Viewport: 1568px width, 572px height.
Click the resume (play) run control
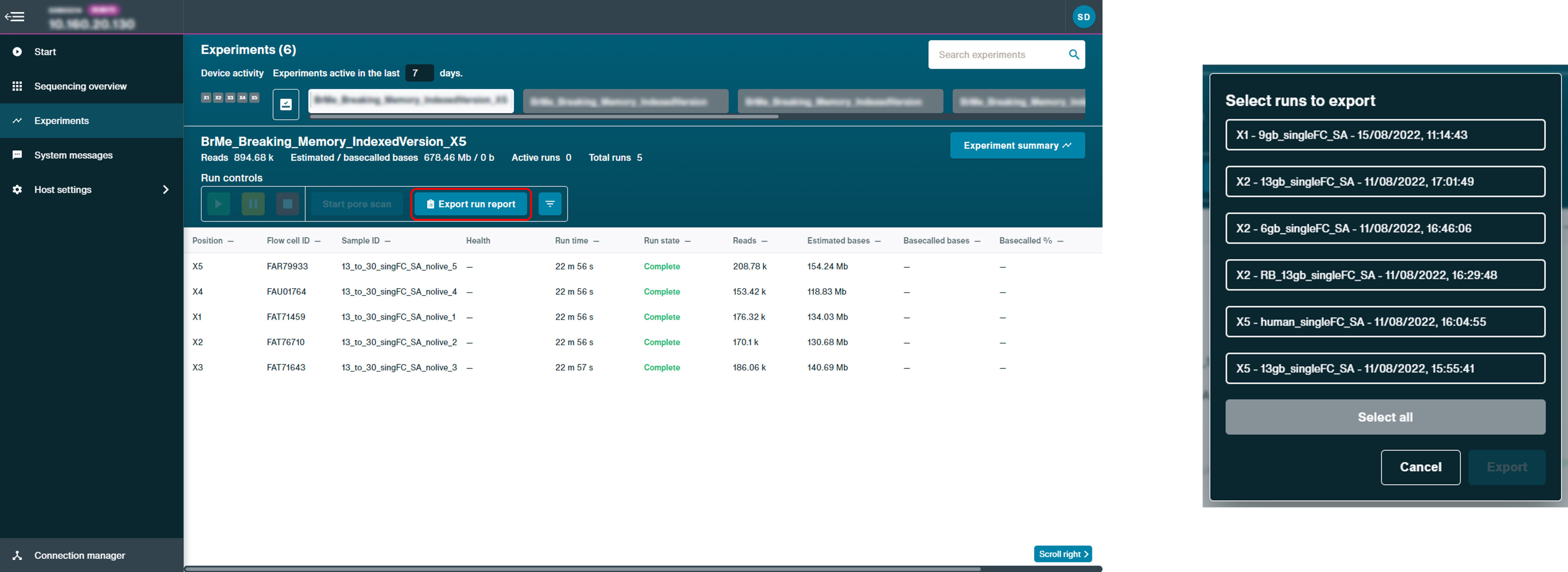218,204
